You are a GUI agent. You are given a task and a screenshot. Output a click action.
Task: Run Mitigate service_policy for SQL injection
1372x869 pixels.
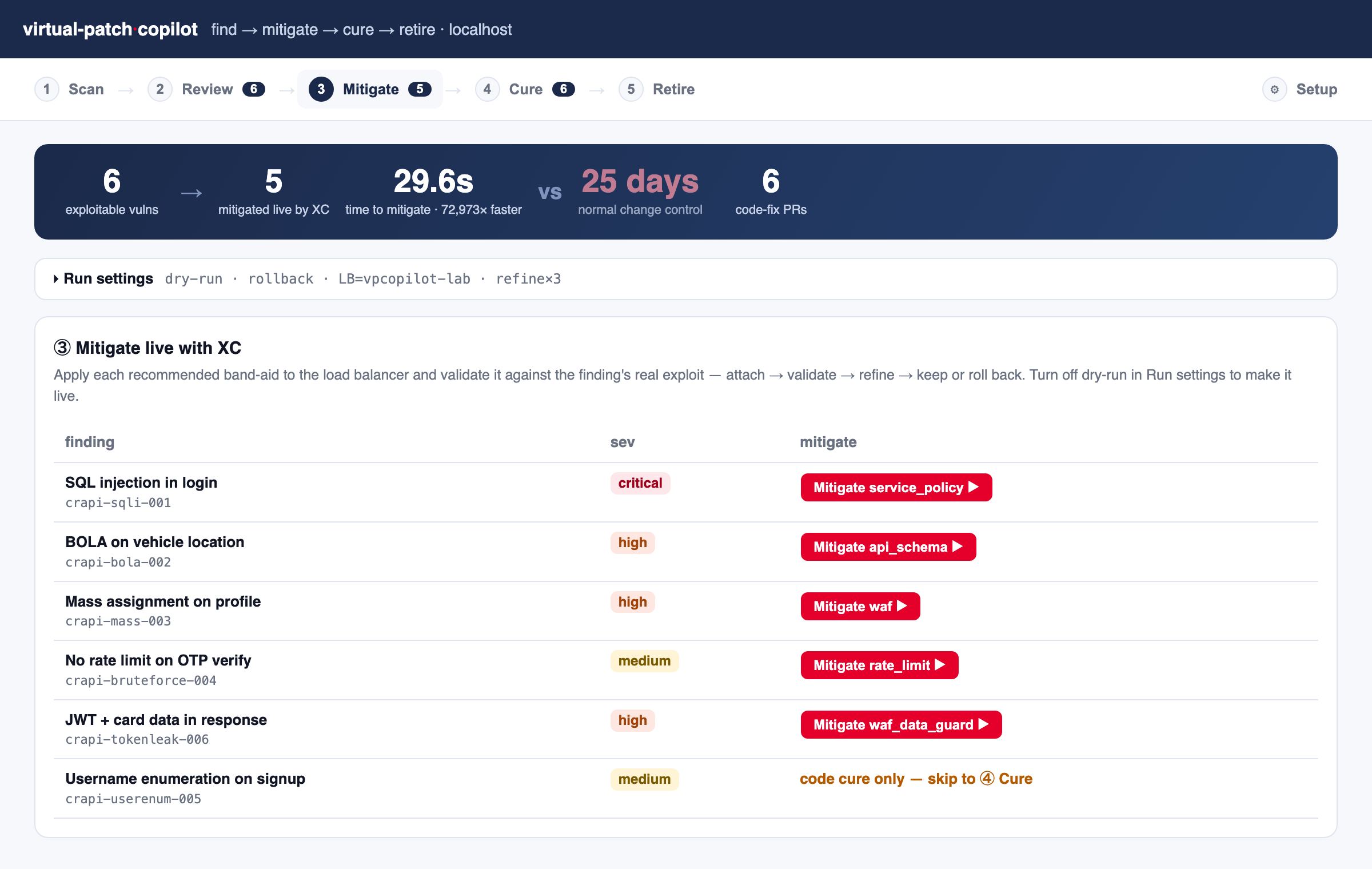pos(896,488)
